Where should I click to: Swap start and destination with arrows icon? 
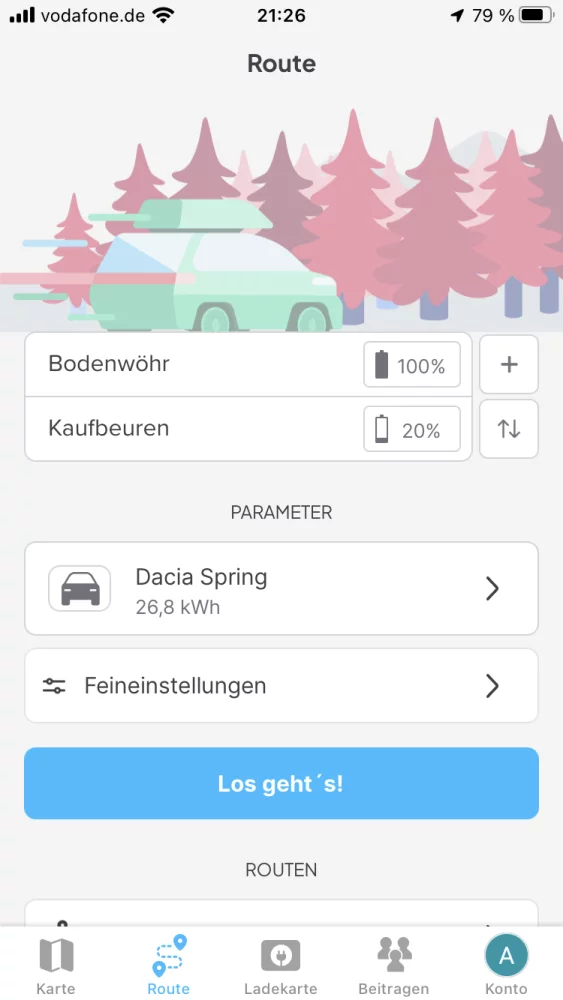point(509,429)
